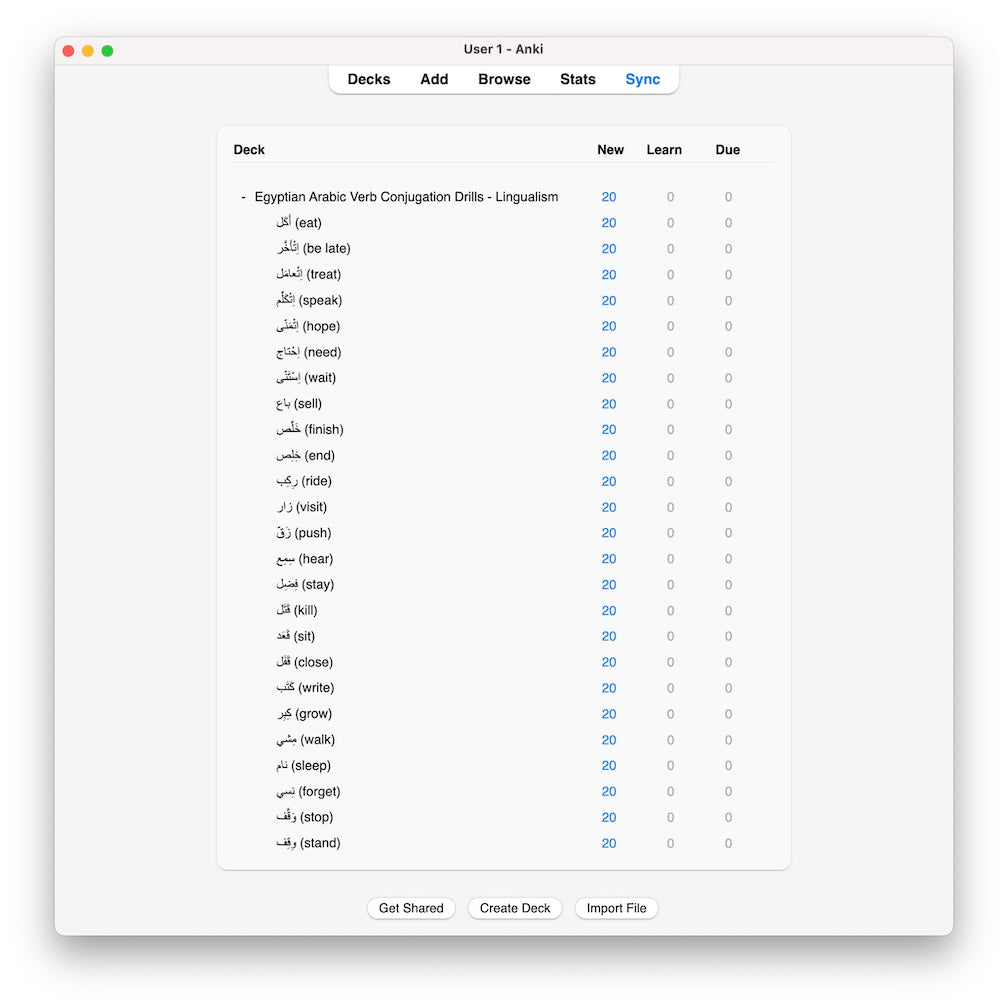1008x1008 pixels.
Task: Open the Decks tab
Action: click(369, 79)
